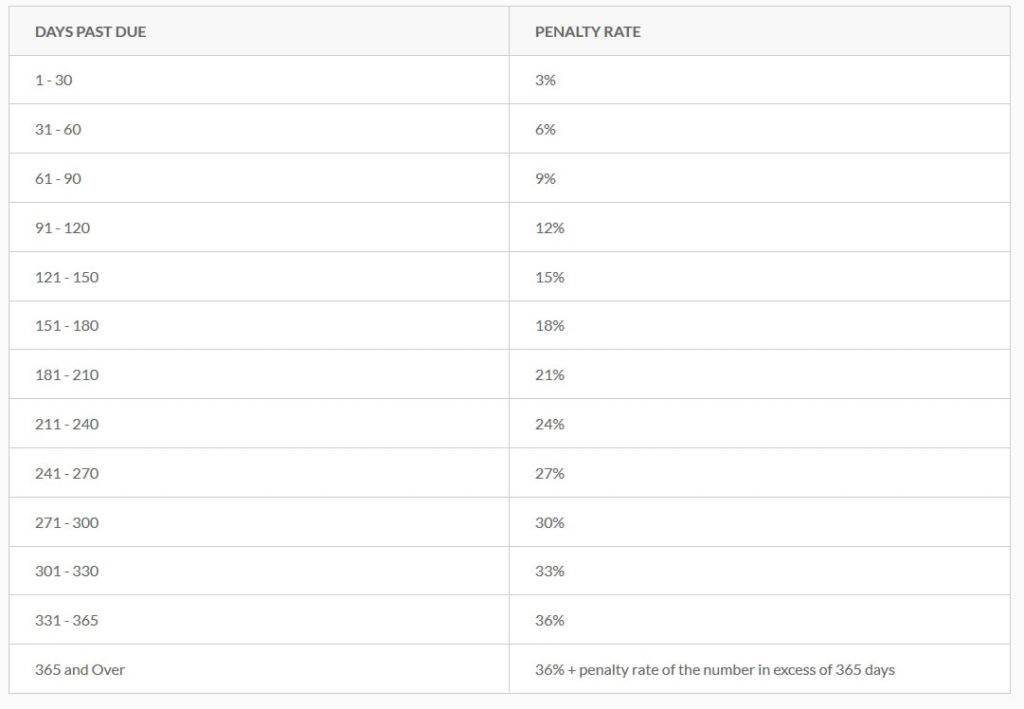Image resolution: width=1024 pixels, height=709 pixels.
Task: Click the PENALTY RATE column header
Action: 588,32
